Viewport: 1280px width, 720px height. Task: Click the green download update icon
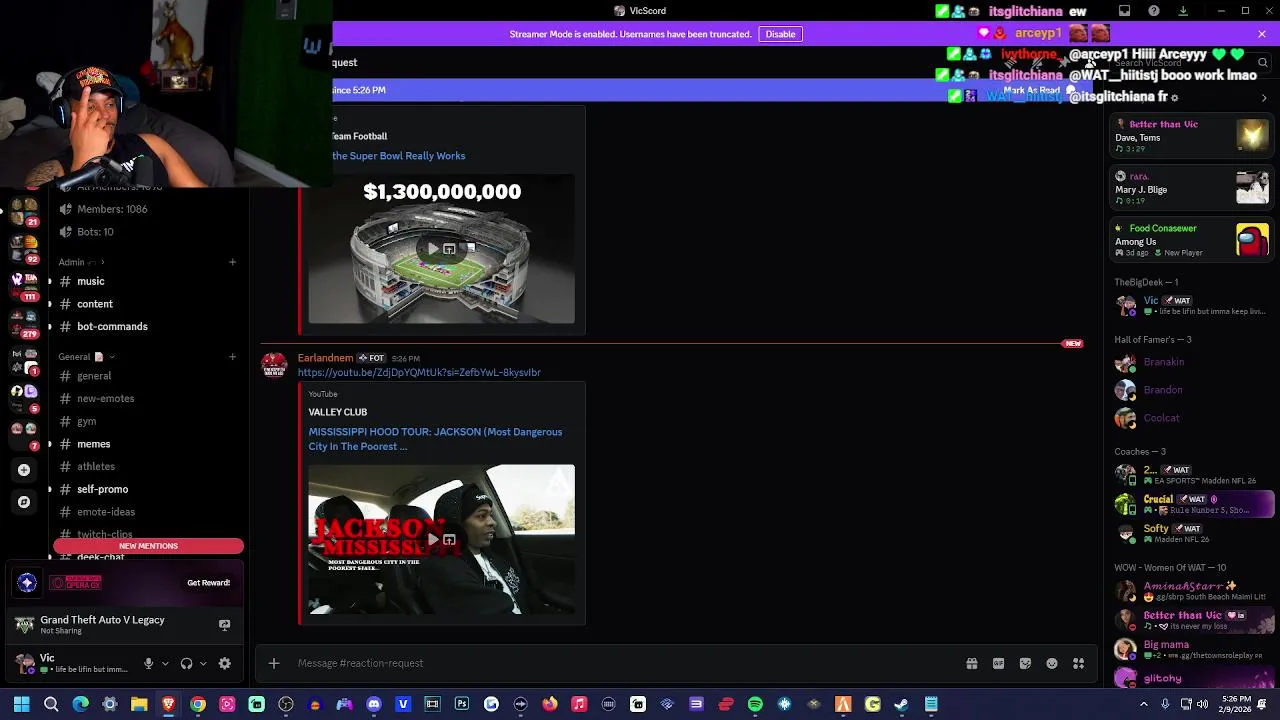[x=1184, y=11]
